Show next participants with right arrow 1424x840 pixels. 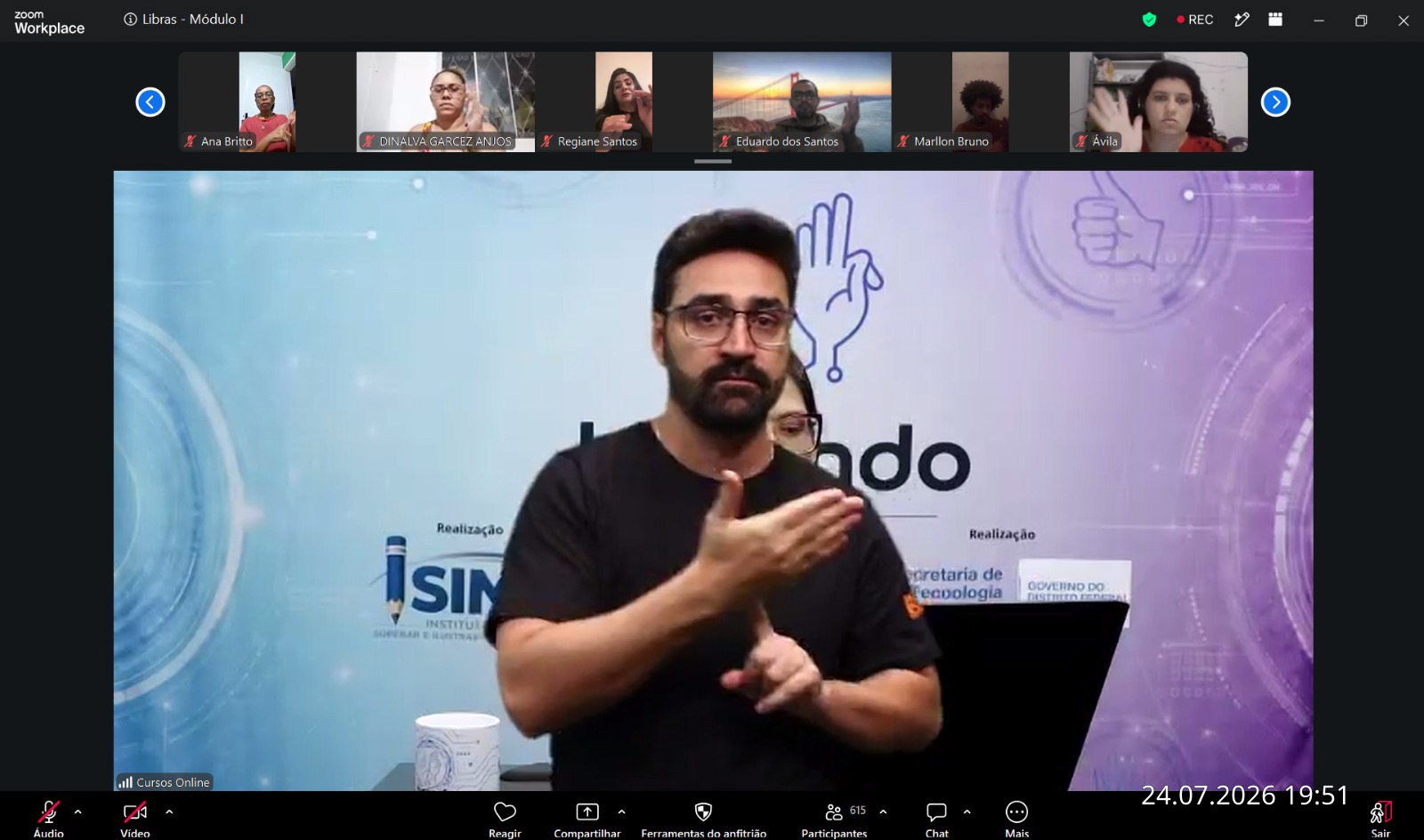(1275, 102)
